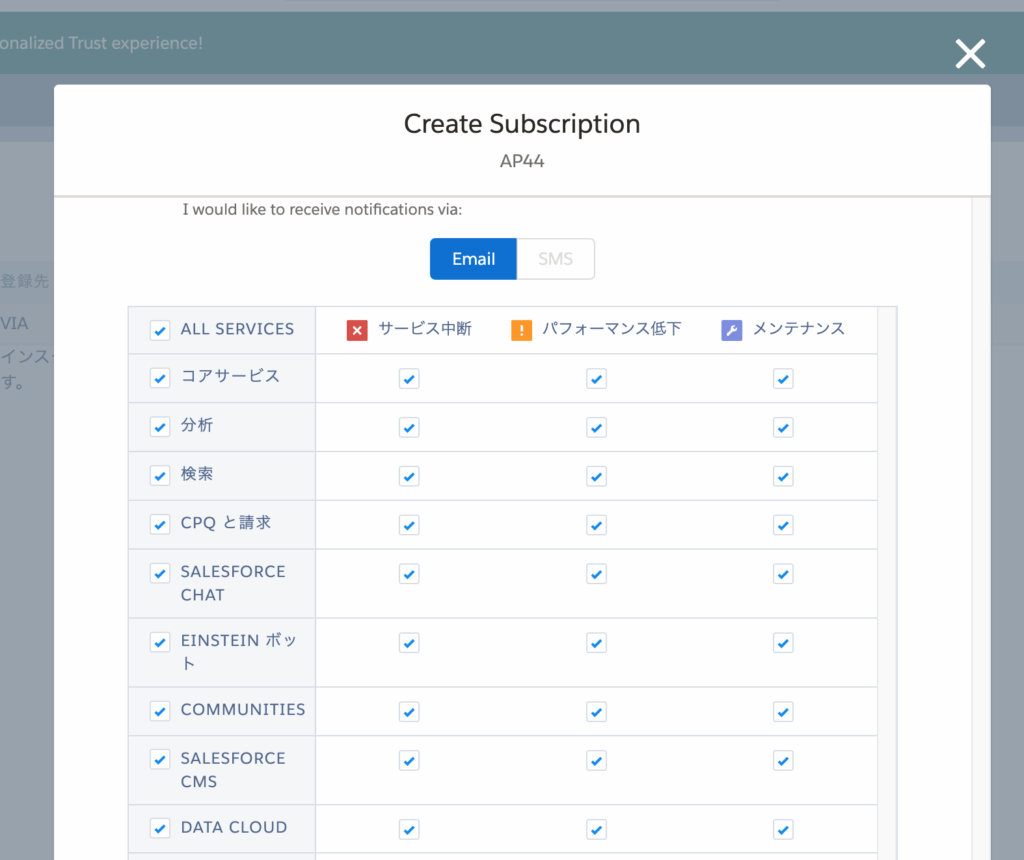
Task: Click the orange performance degradation warning icon
Action: coord(522,330)
